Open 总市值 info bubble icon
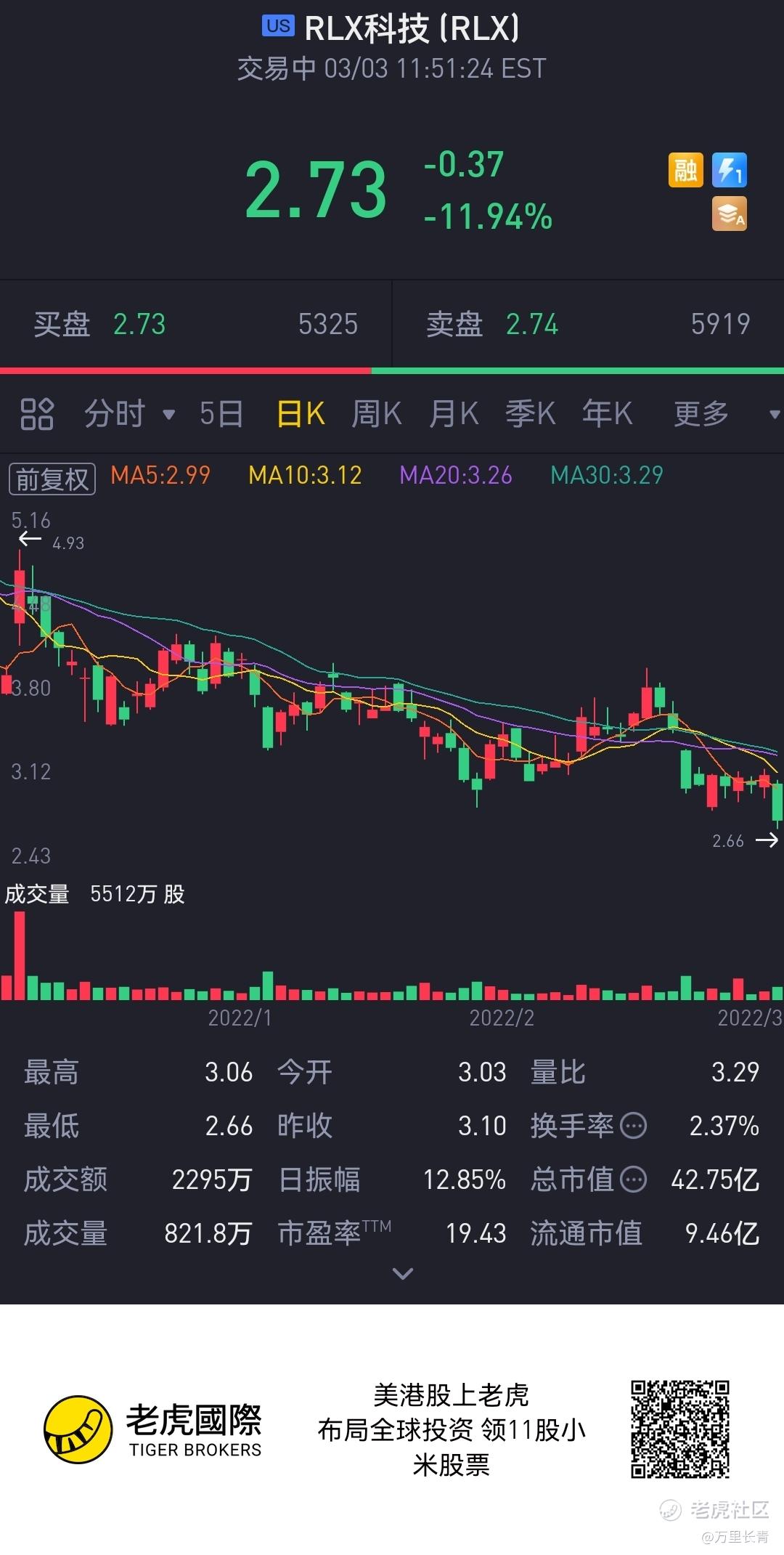The height and width of the screenshot is (1555, 784). [634, 1180]
